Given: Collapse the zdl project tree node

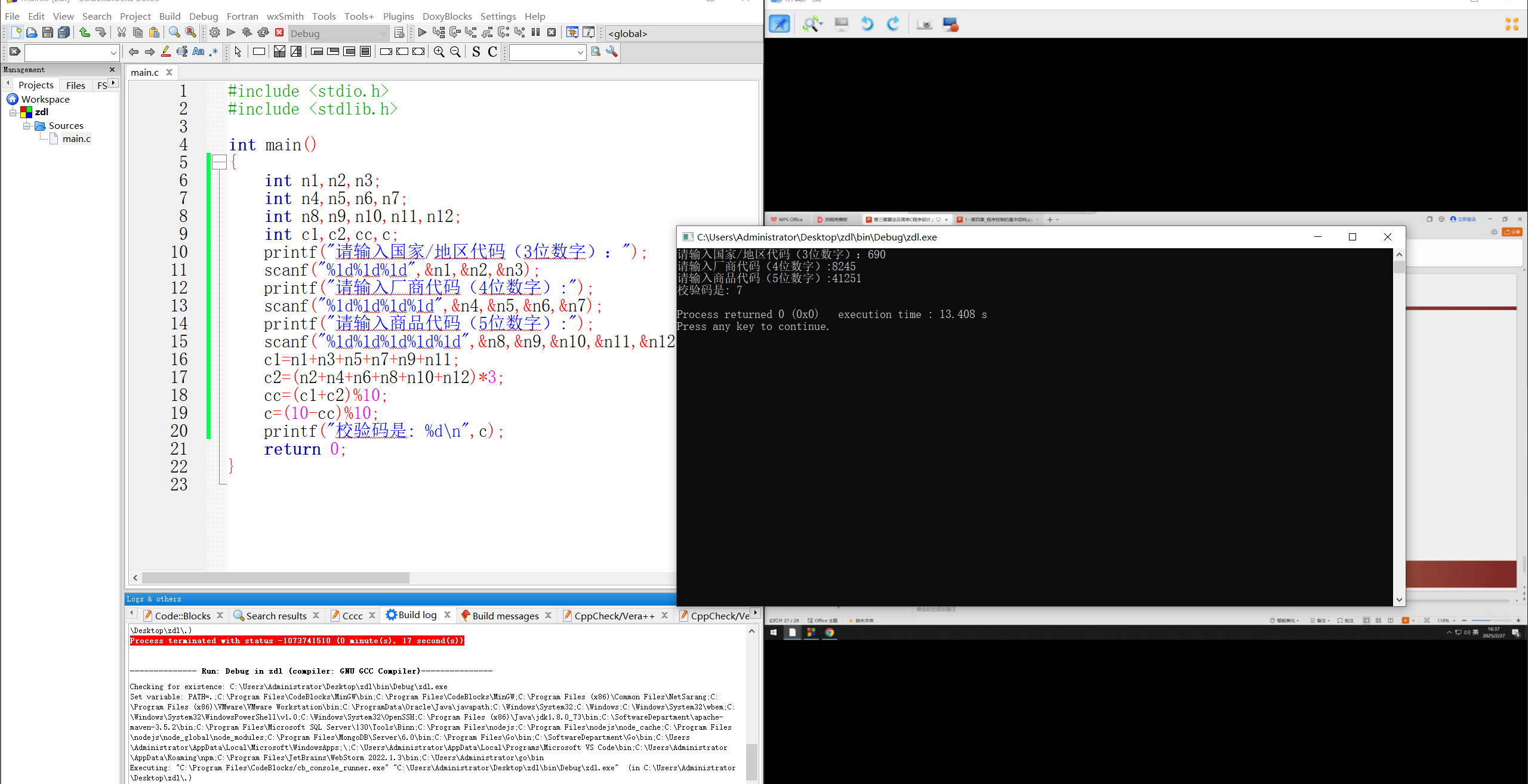Looking at the screenshot, I should coord(13,112).
